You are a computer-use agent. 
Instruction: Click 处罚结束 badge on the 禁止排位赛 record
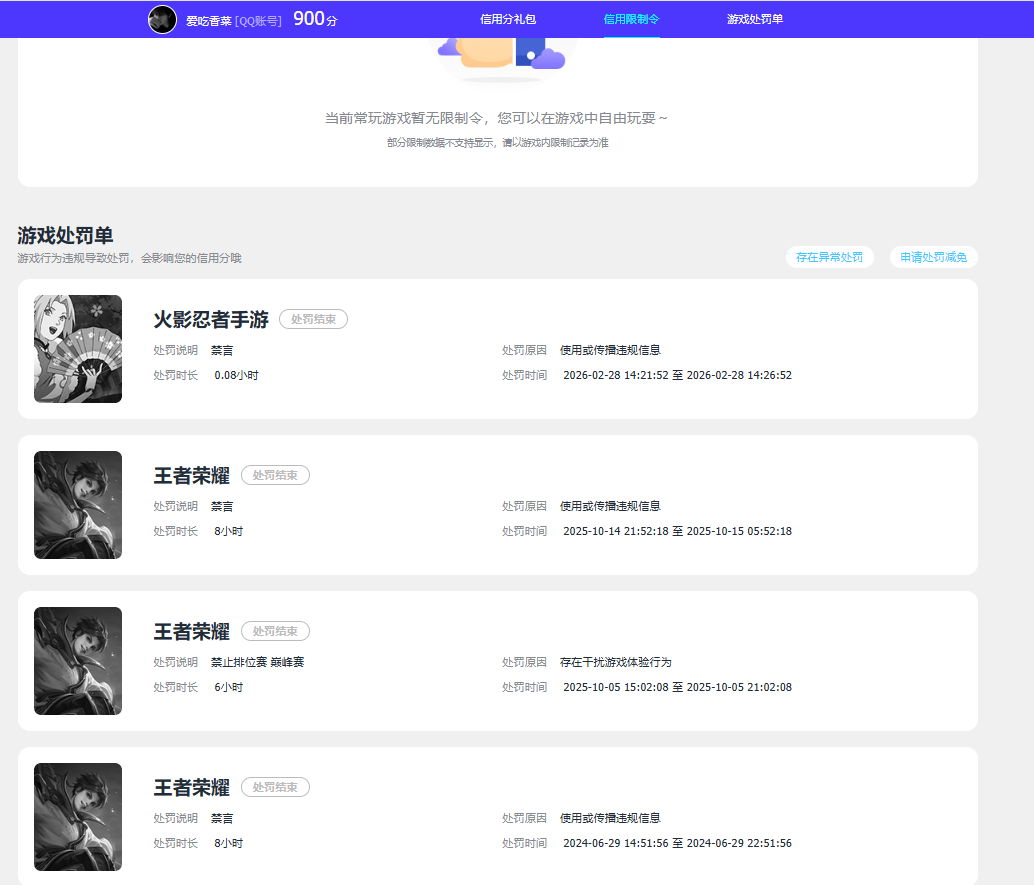point(275,631)
